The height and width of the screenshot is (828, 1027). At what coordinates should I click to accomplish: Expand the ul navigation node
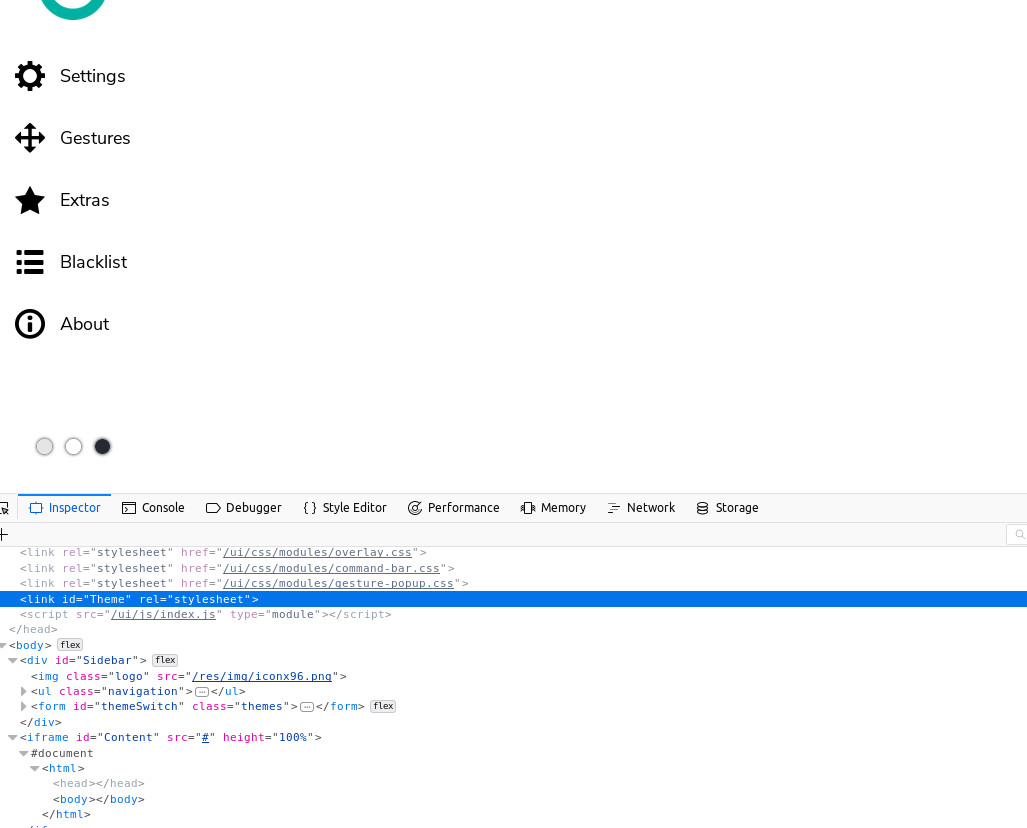point(23,691)
